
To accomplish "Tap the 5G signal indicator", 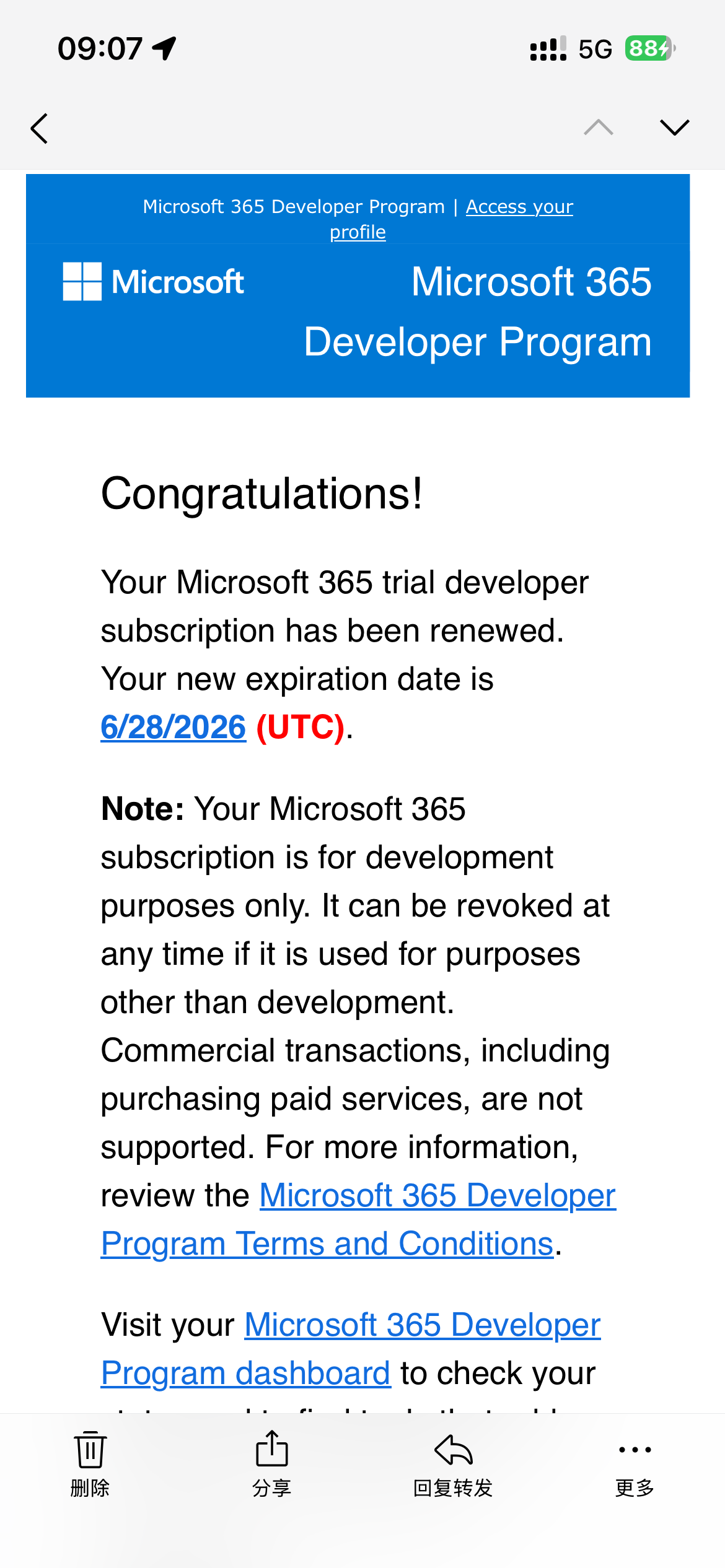I will tap(595, 49).
